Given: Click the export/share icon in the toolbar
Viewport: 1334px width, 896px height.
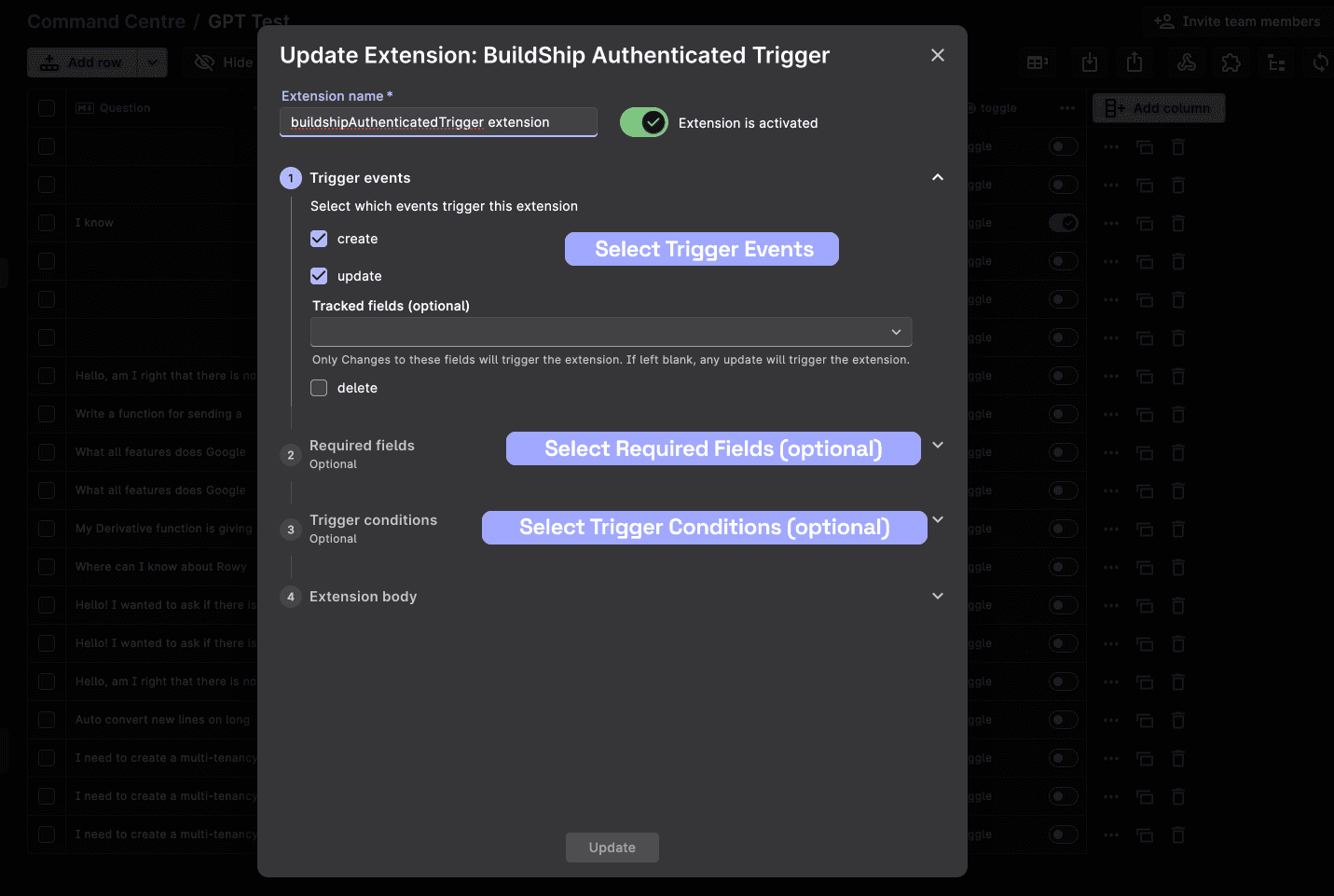Looking at the screenshot, I should (1134, 62).
